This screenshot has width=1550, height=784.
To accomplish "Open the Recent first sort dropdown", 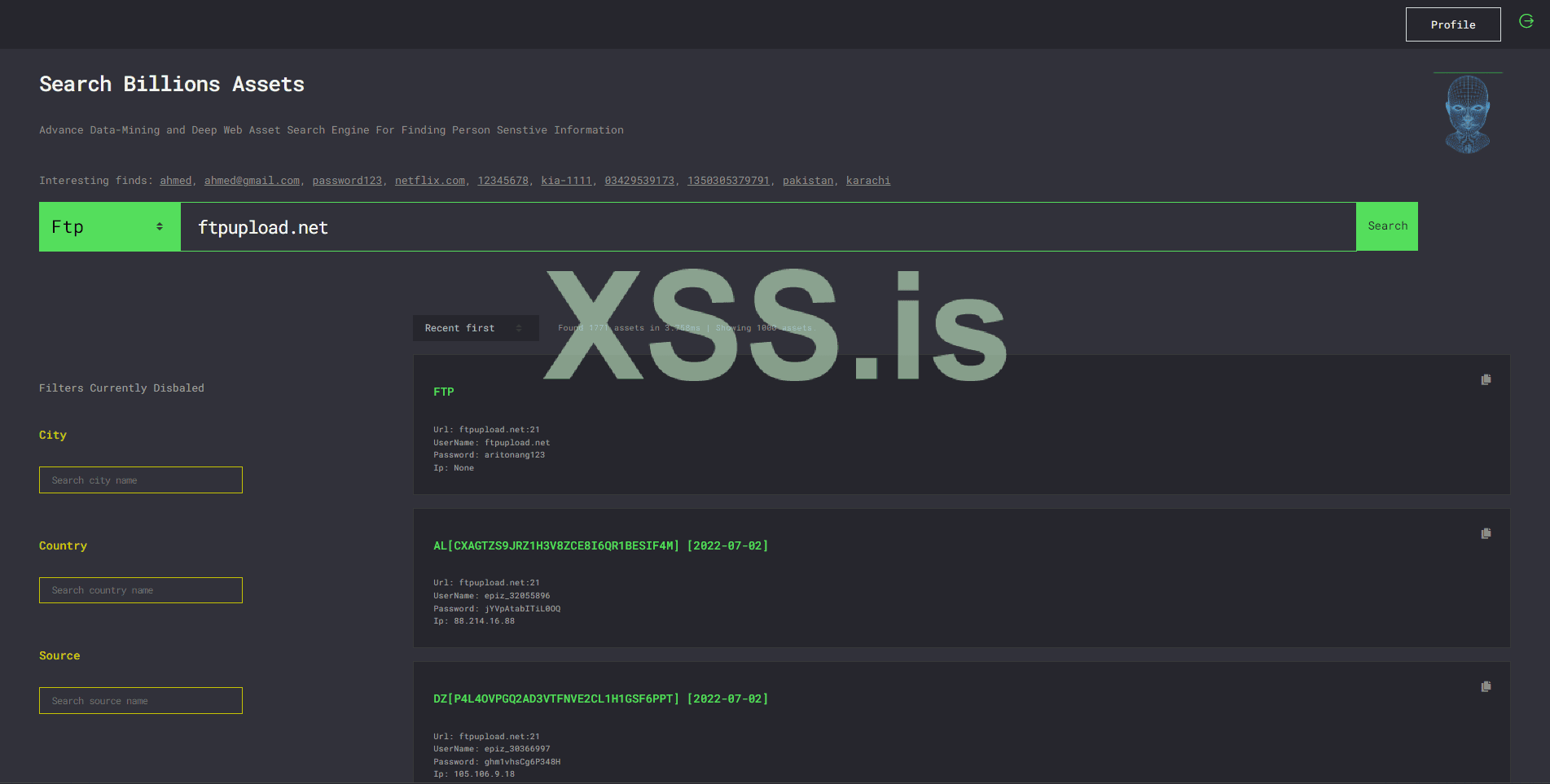I will tap(476, 328).
